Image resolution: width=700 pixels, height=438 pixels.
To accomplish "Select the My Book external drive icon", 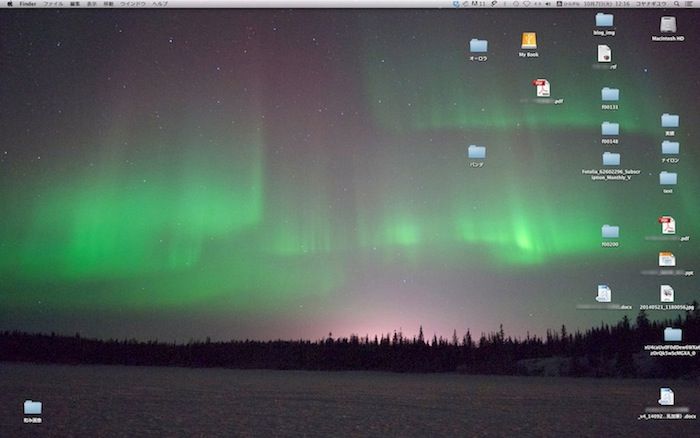I will pos(529,41).
